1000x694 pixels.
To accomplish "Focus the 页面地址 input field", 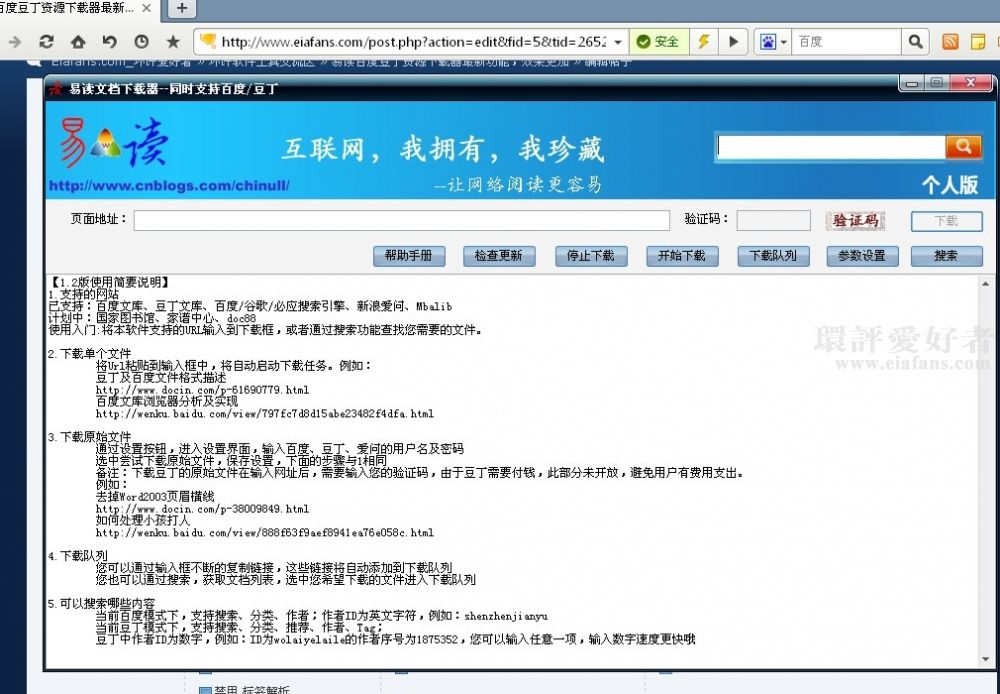I will 402,220.
